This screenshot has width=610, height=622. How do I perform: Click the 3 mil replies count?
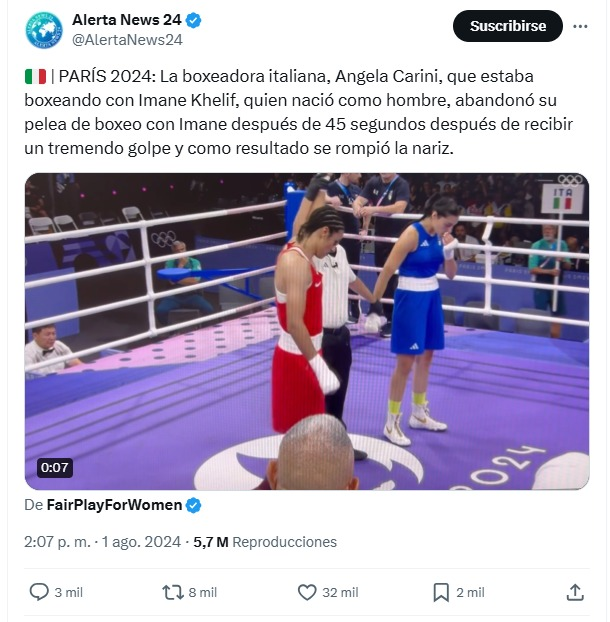point(69,593)
